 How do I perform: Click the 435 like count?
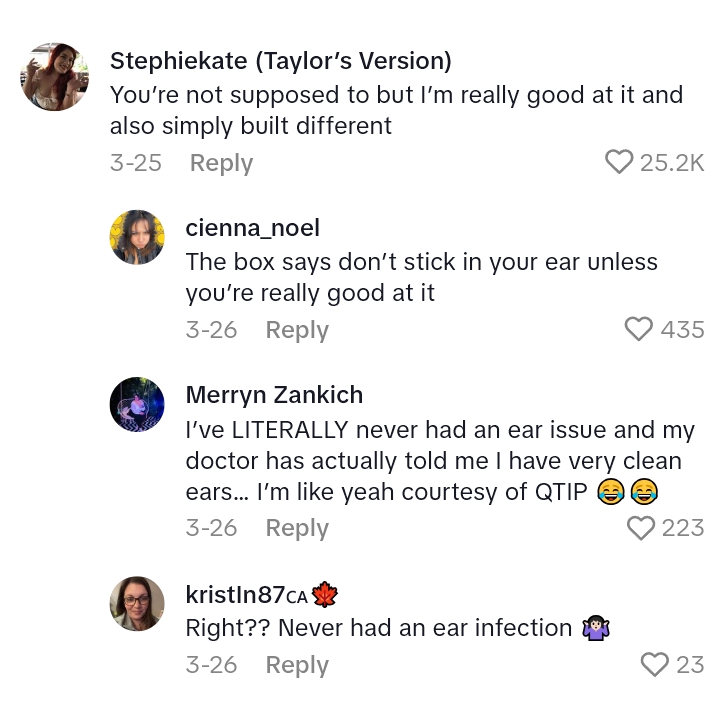[682, 330]
